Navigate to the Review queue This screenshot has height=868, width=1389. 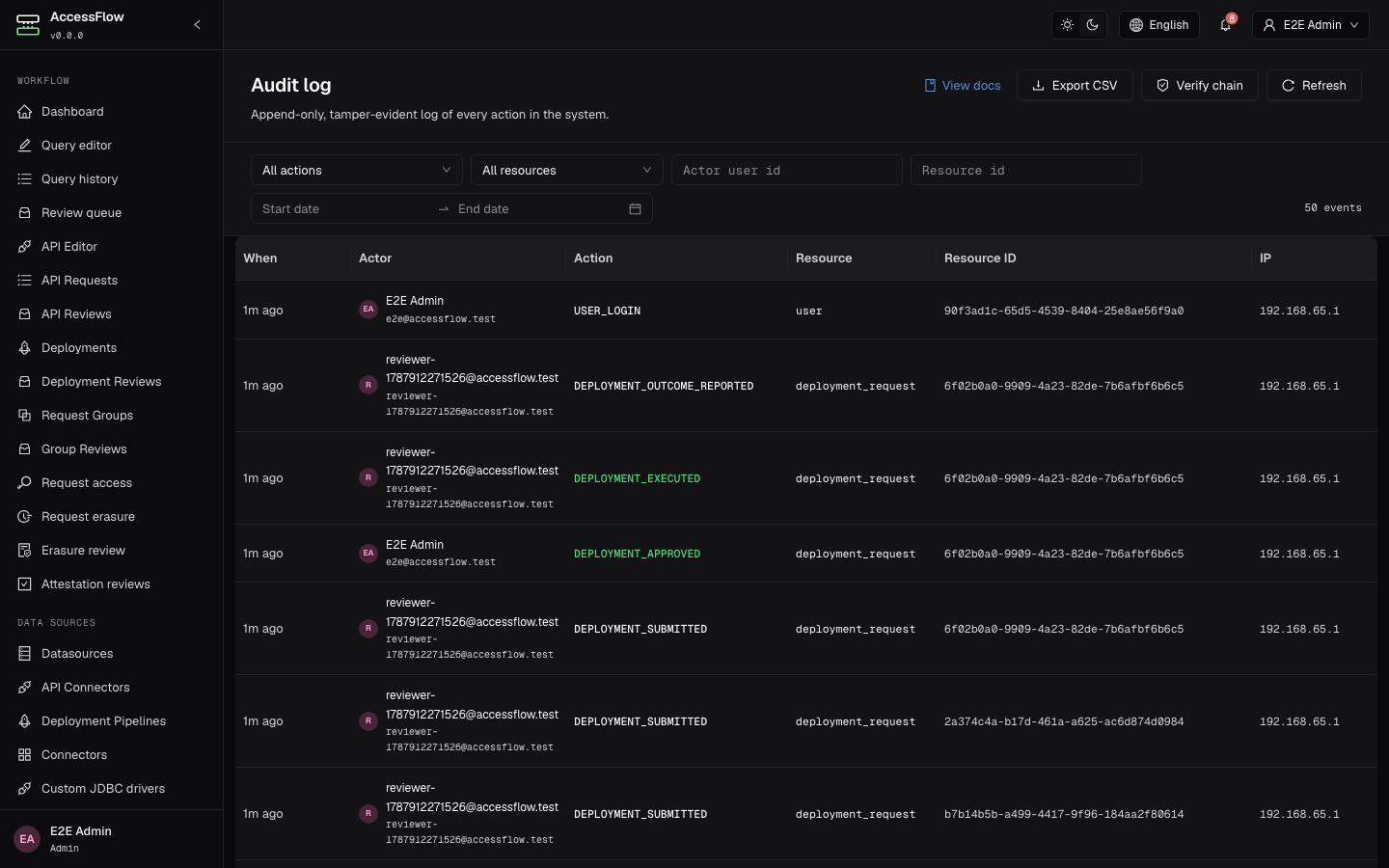[x=111, y=213]
